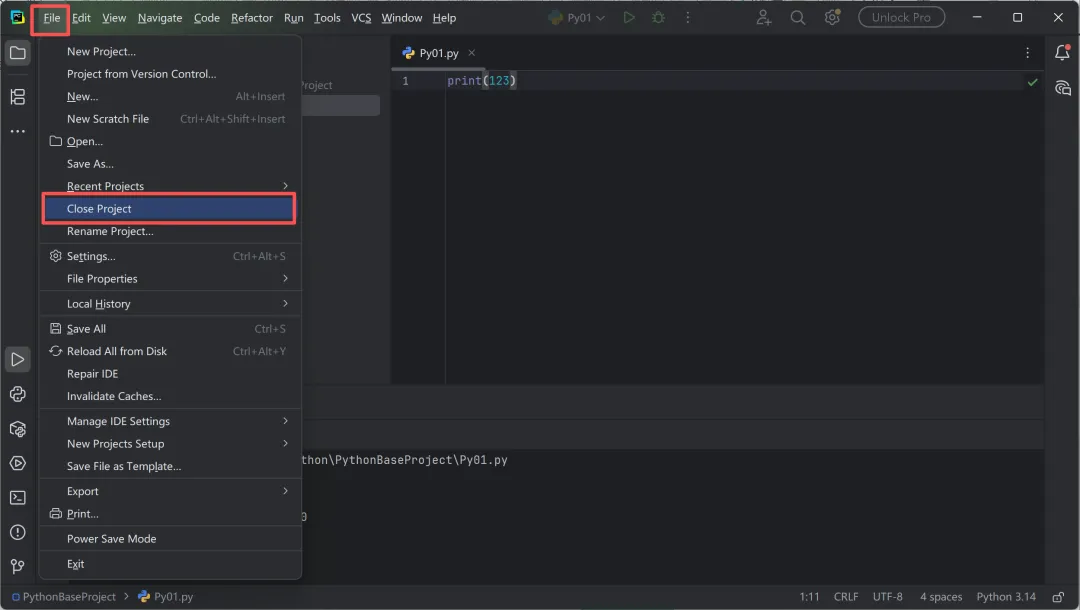
Task: Choose Exit at bottom of File menu
Action: coord(170,564)
